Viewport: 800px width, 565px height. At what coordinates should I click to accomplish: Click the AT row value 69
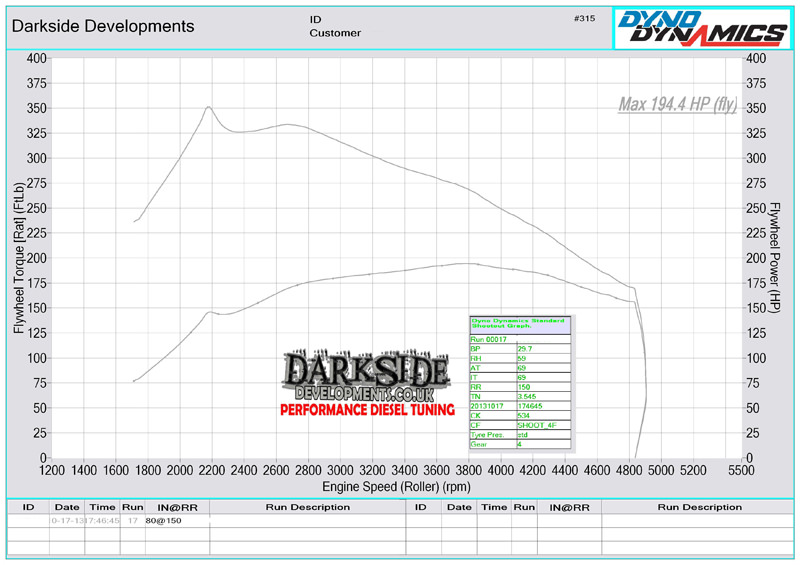point(521,368)
